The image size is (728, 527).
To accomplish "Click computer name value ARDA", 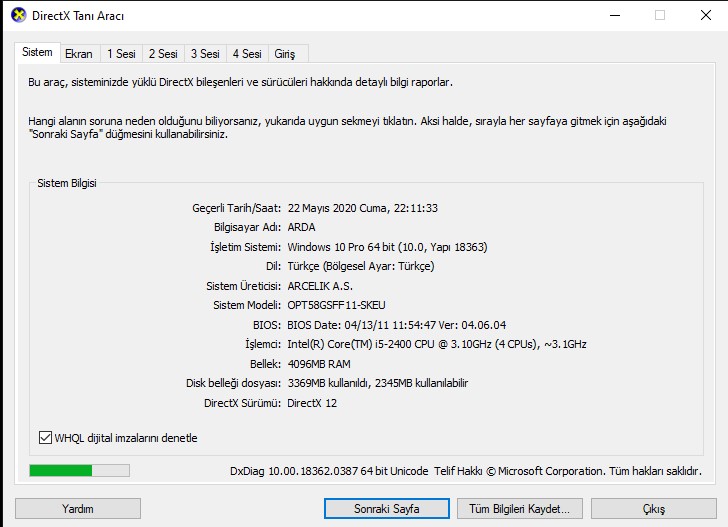I will coord(301,228).
